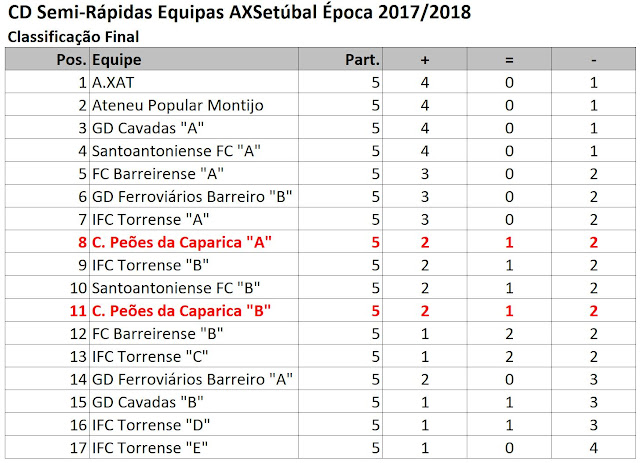Select GD Ferroviários Barreiro "A" cell

(x=194, y=380)
